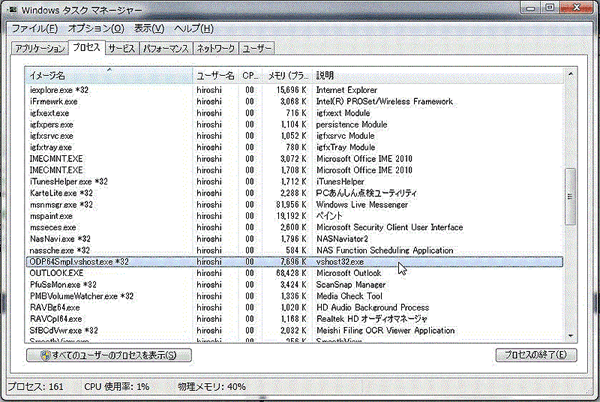Click the プロセス: 161 status entry
The height and width of the screenshot is (402, 600).
(x=36, y=387)
